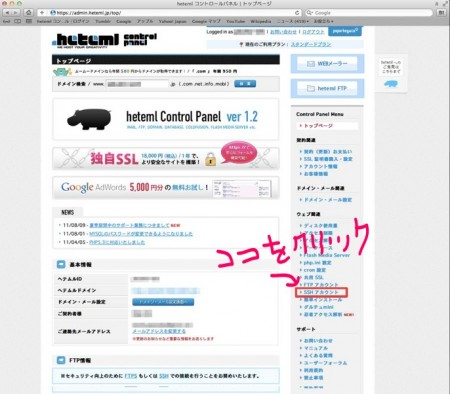Click the heteml control panel logo

104,41
